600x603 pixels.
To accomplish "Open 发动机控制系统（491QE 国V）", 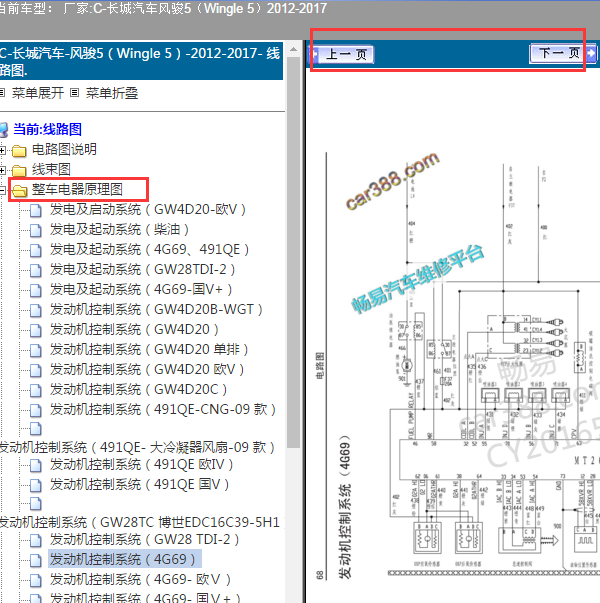I will 140,485.
